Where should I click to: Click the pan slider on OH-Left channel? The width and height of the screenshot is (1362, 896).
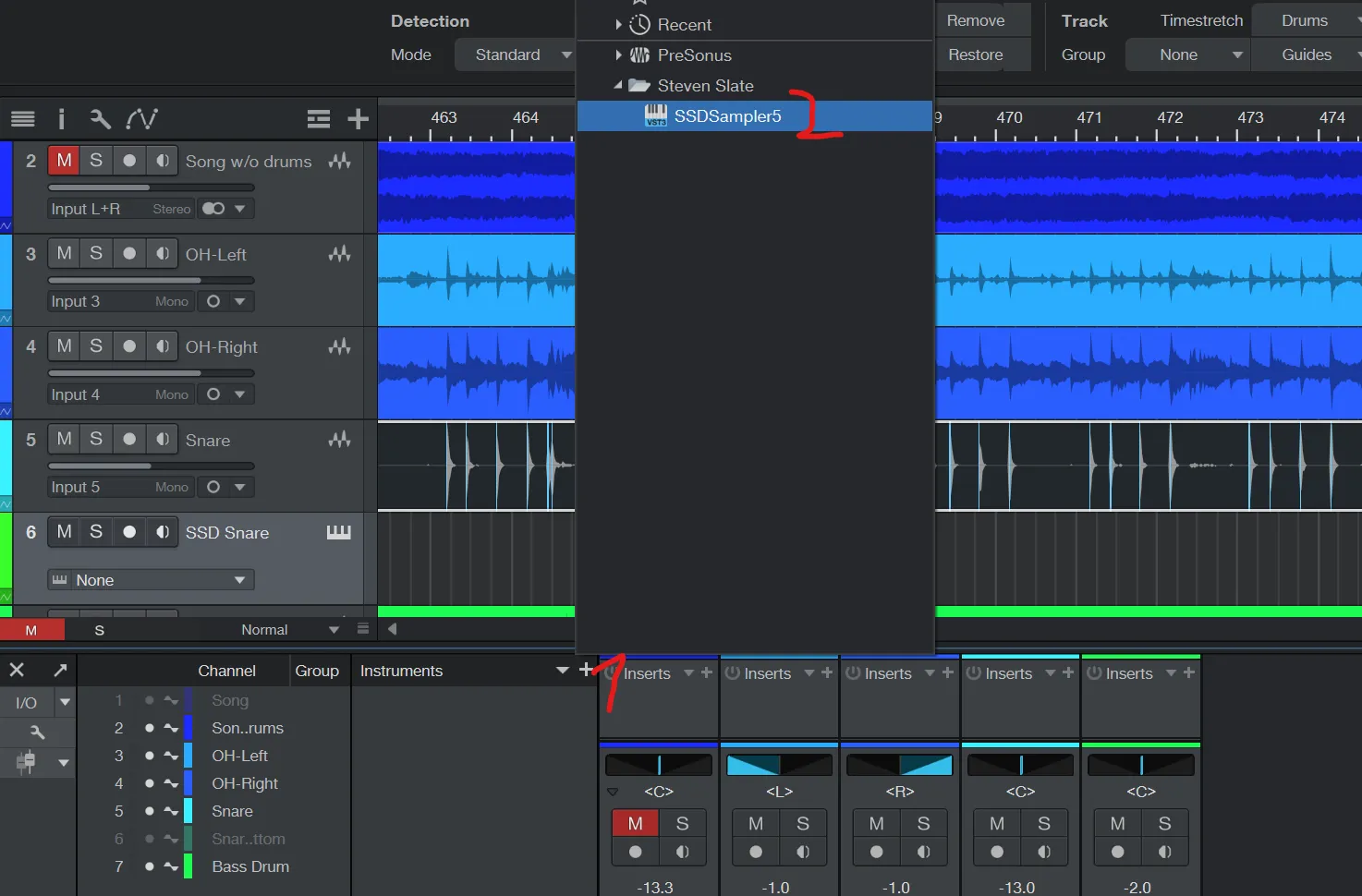coord(779,765)
